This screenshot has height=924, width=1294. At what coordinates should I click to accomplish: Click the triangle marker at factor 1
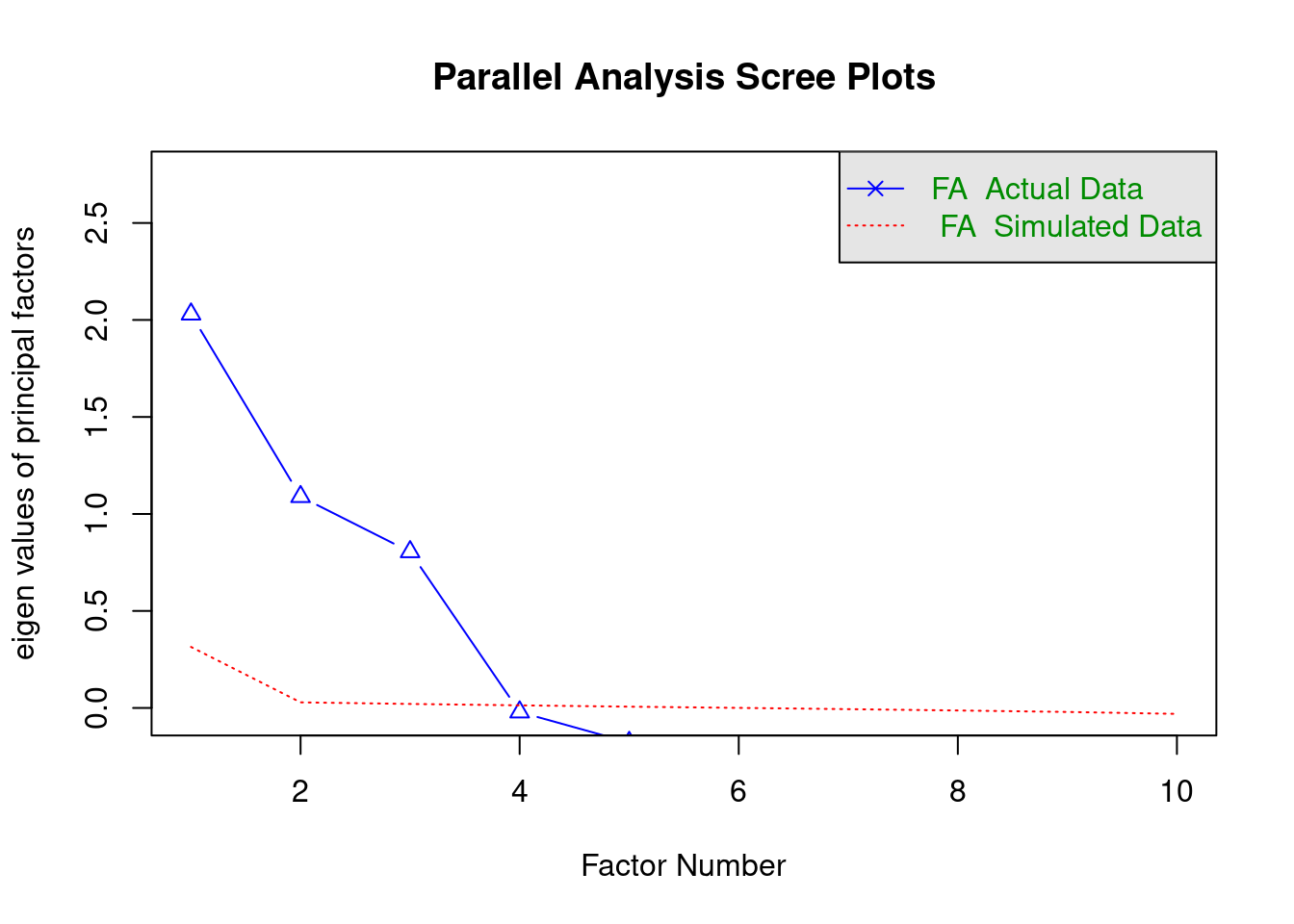pos(191,313)
